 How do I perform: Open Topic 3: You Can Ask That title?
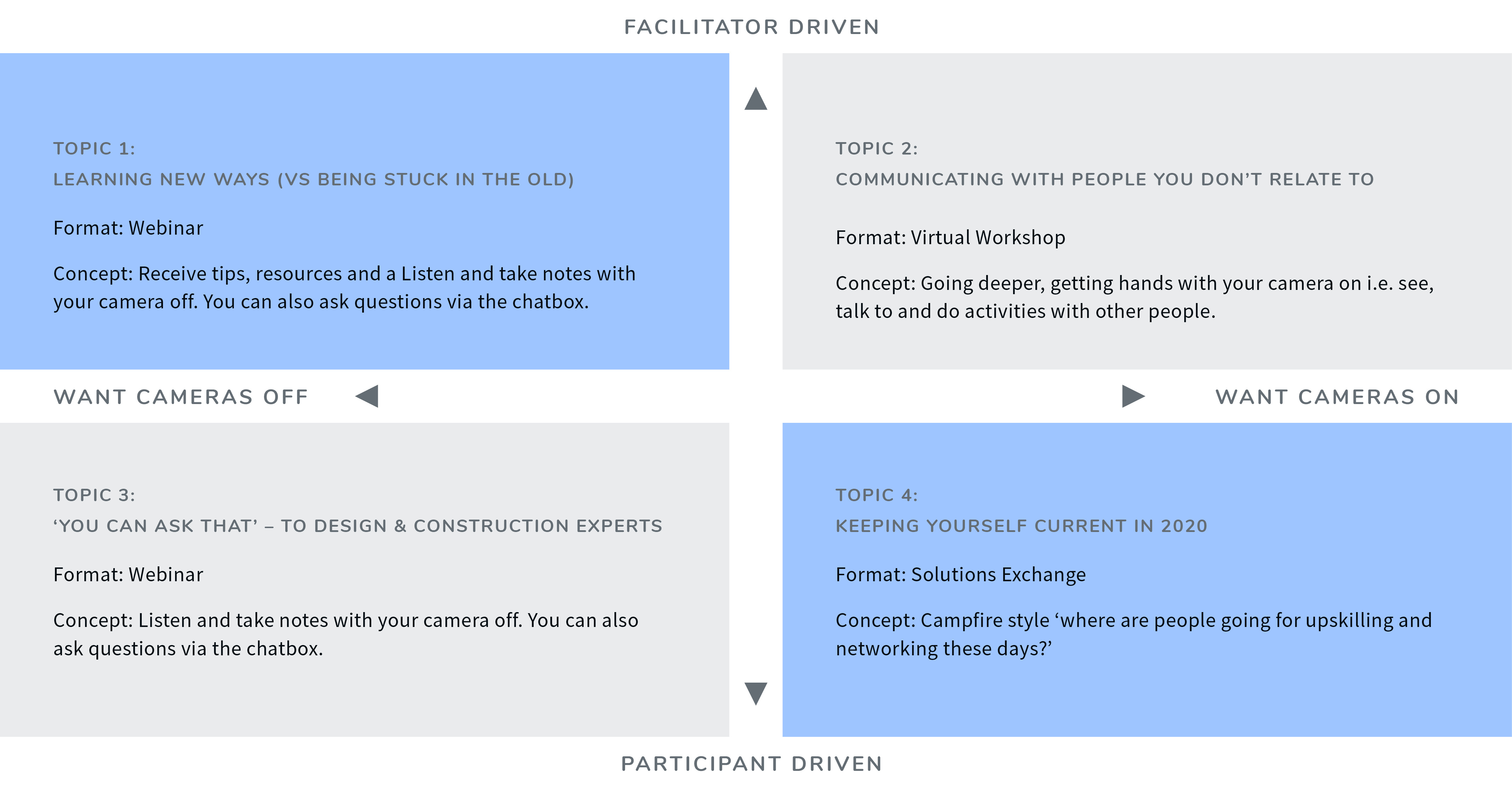pyautogui.click(x=358, y=510)
